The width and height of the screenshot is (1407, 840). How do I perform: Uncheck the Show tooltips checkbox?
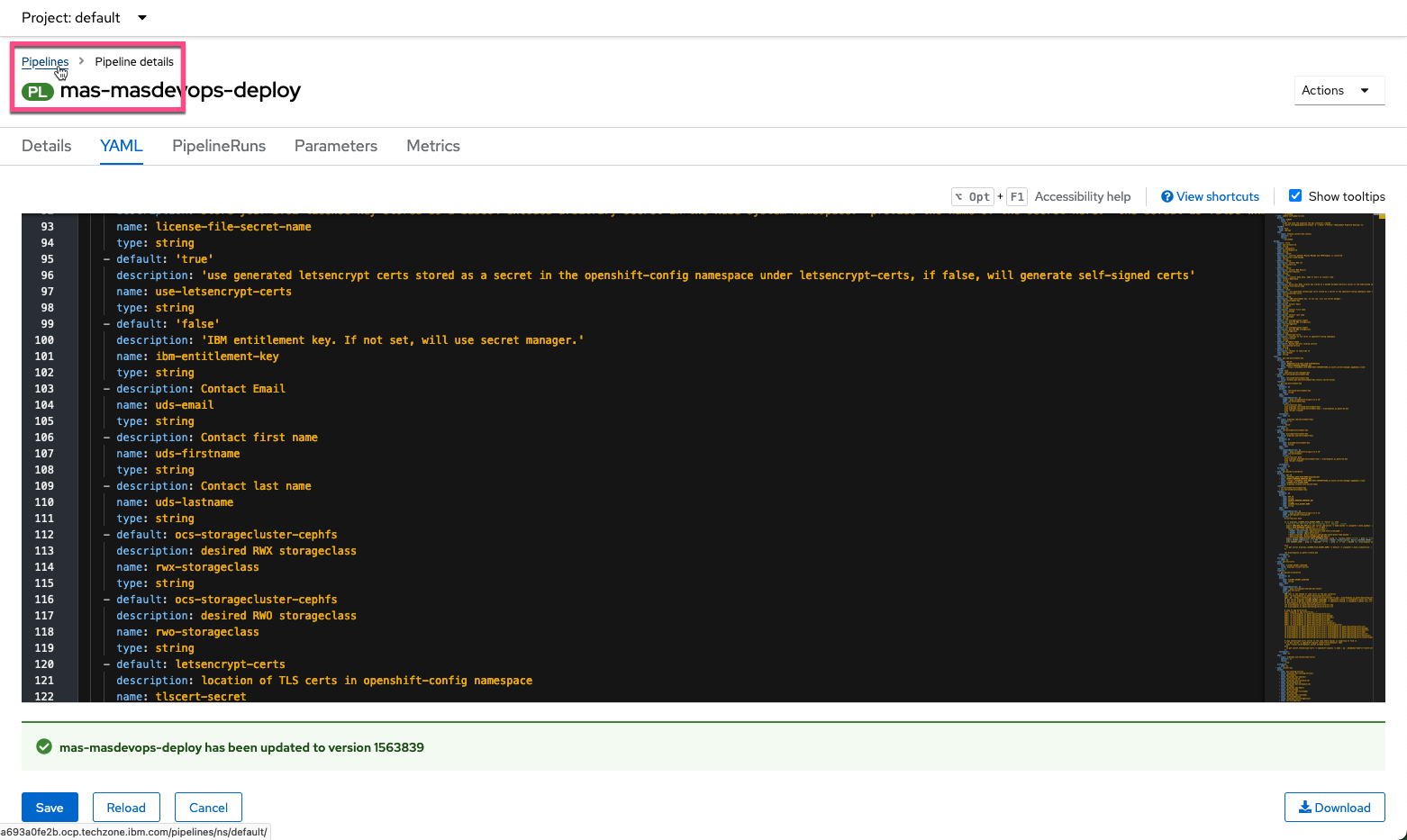(x=1295, y=195)
